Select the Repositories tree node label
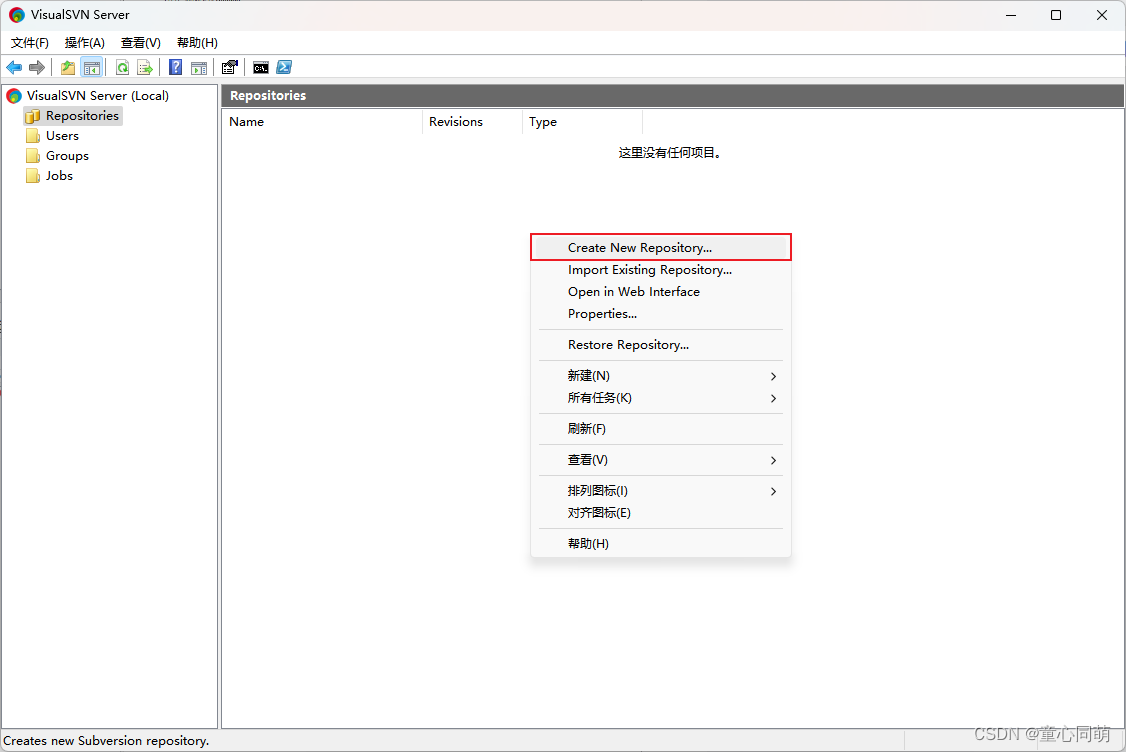The image size is (1126, 752). pyautogui.click(x=83, y=116)
